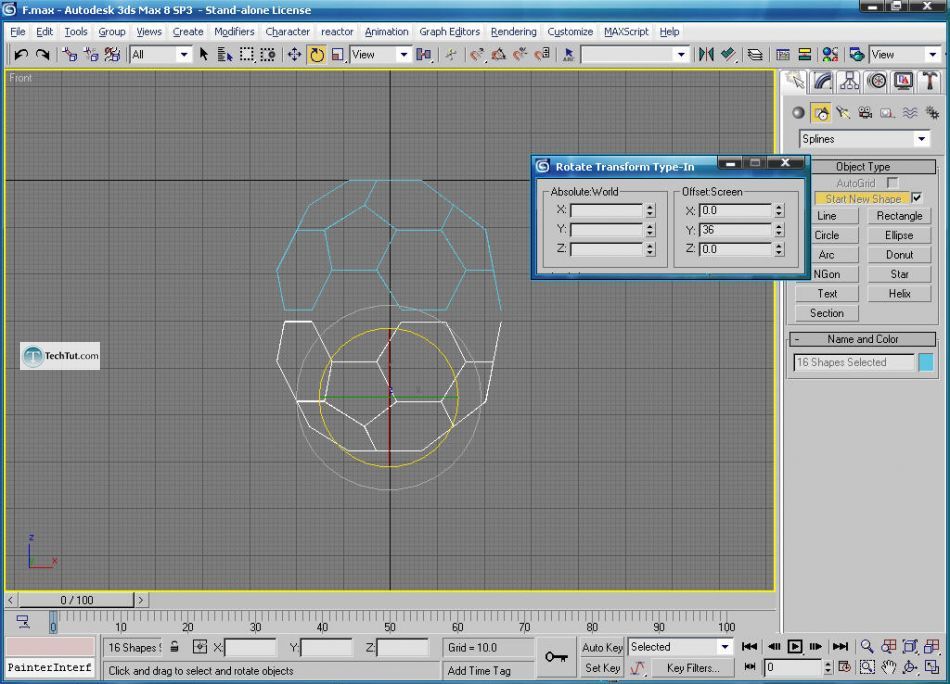Open the Selected key filter dropdown
The height and width of the screenshot is (684, 950).
pos(680,647)
